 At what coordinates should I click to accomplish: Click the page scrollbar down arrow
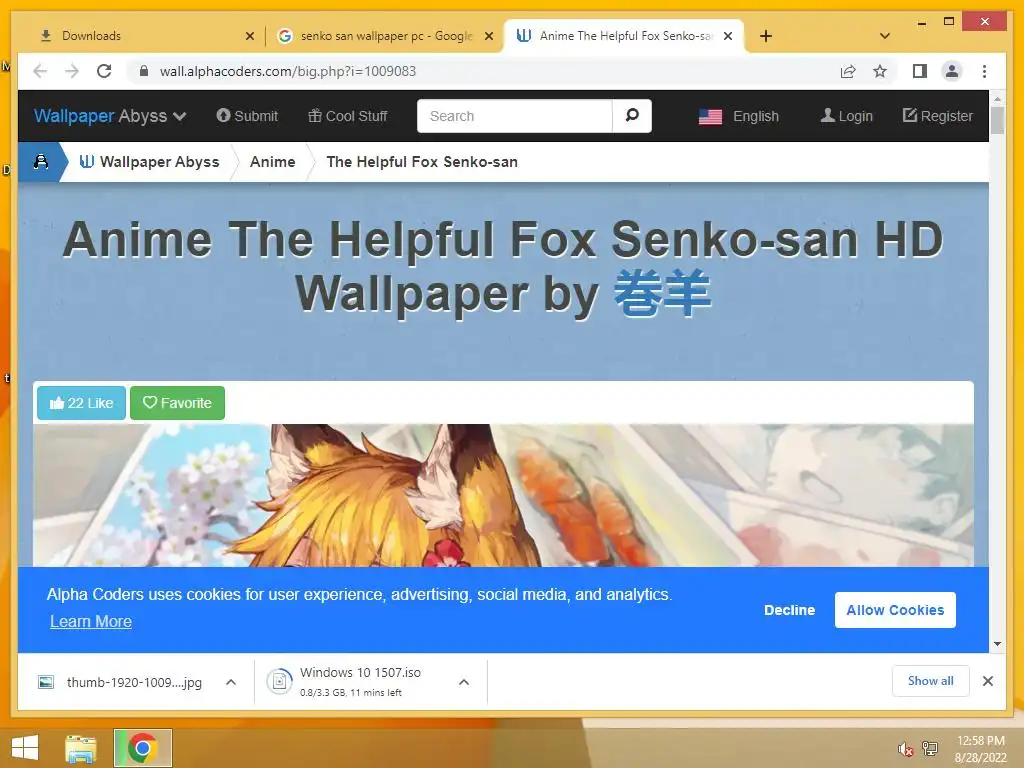tap(997, 644)
